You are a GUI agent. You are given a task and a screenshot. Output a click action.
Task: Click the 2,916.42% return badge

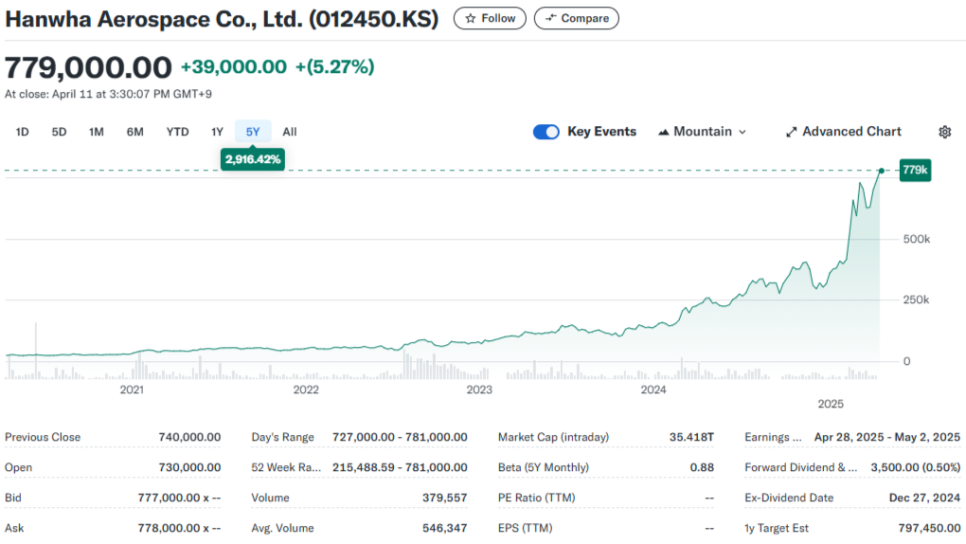tap(253, 160)
